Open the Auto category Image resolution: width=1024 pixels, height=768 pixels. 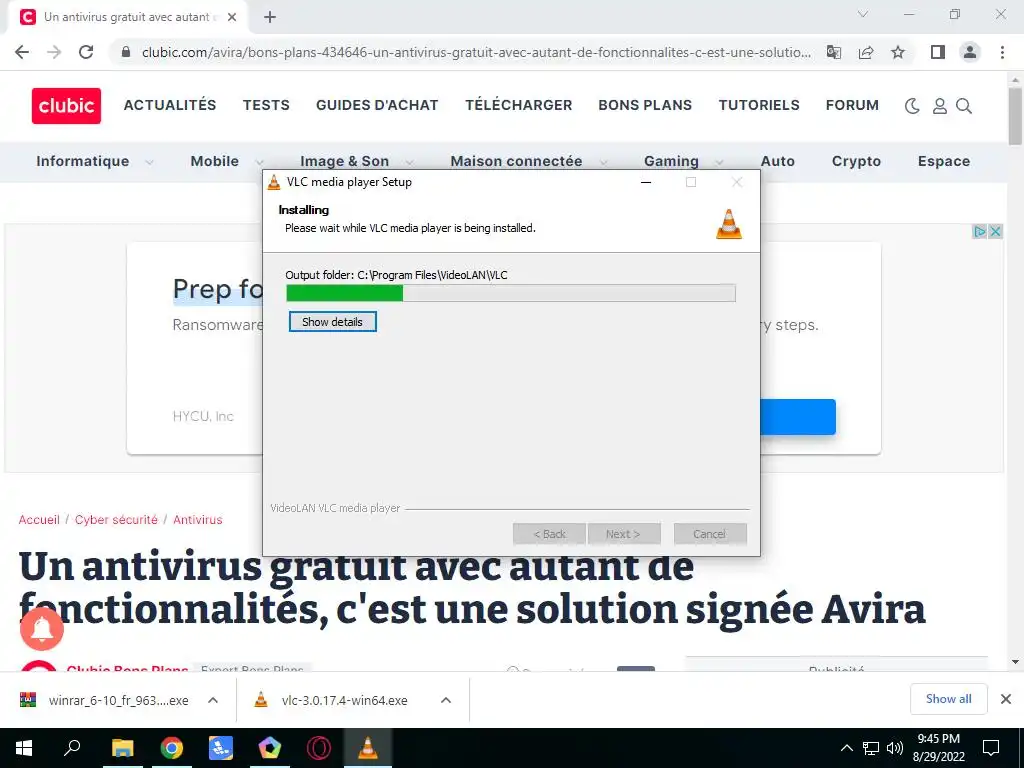click(778, 161)
